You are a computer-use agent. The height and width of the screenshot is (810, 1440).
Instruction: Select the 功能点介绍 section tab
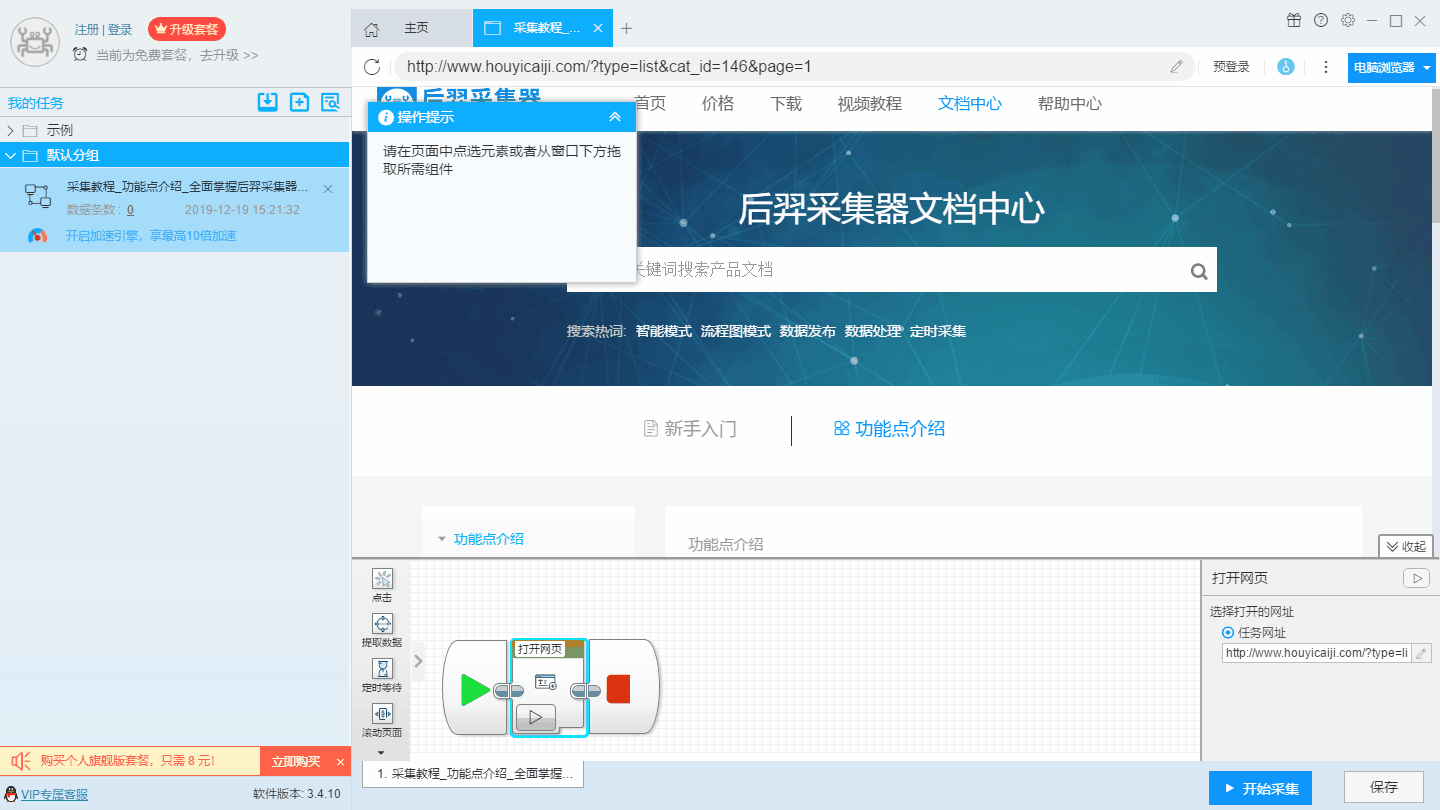click(889, 429)
